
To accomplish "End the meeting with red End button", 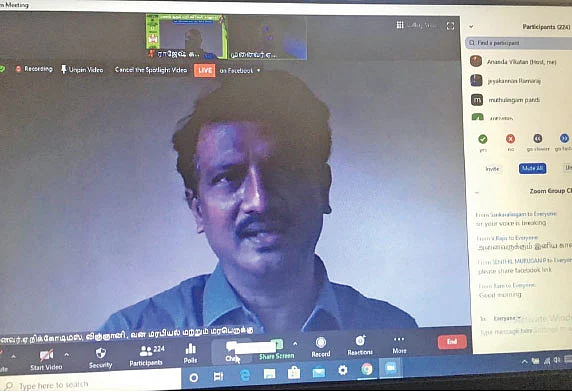I will click(x=452, y=342).
